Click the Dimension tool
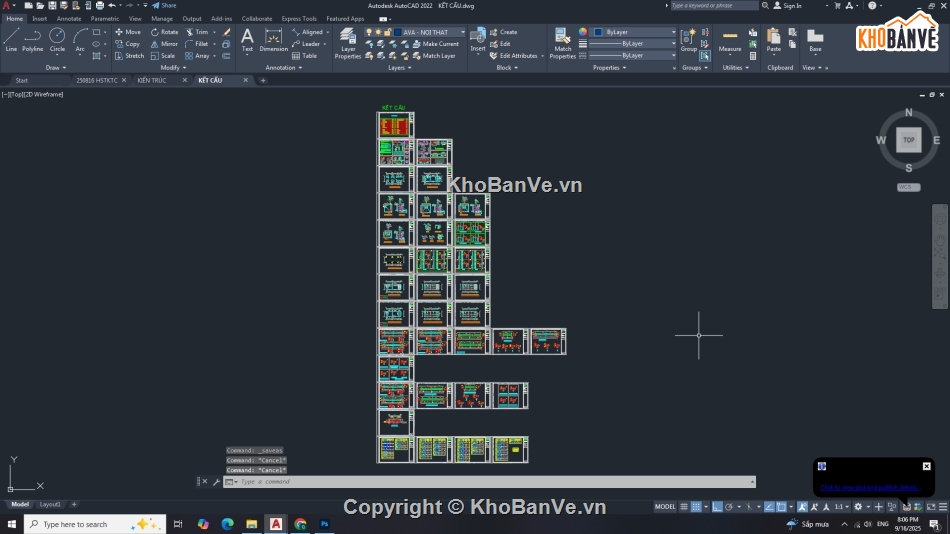This screenshot has height=534, width=950. pos(273,40)
